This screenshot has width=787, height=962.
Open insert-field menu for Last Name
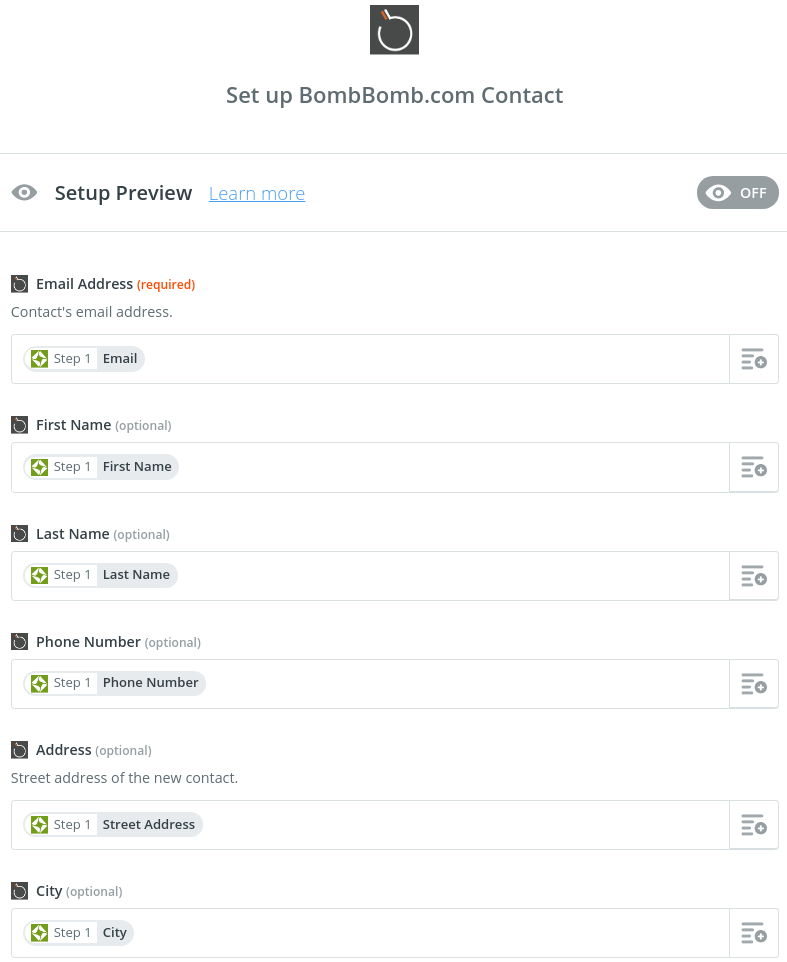click(754, 575)
